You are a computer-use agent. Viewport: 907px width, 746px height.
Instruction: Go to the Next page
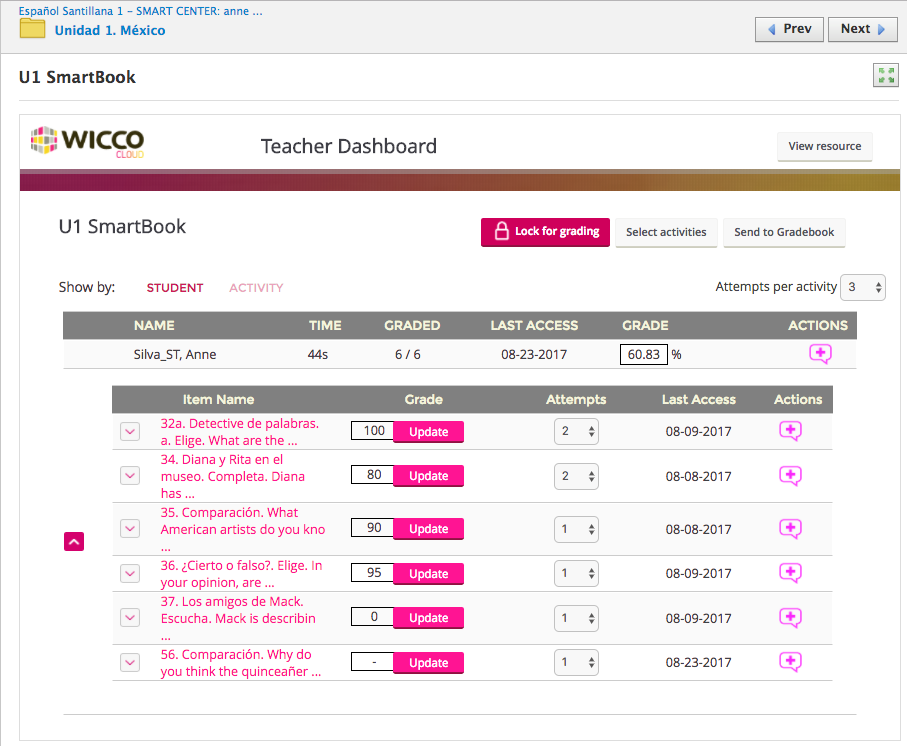tap(862, 29)
